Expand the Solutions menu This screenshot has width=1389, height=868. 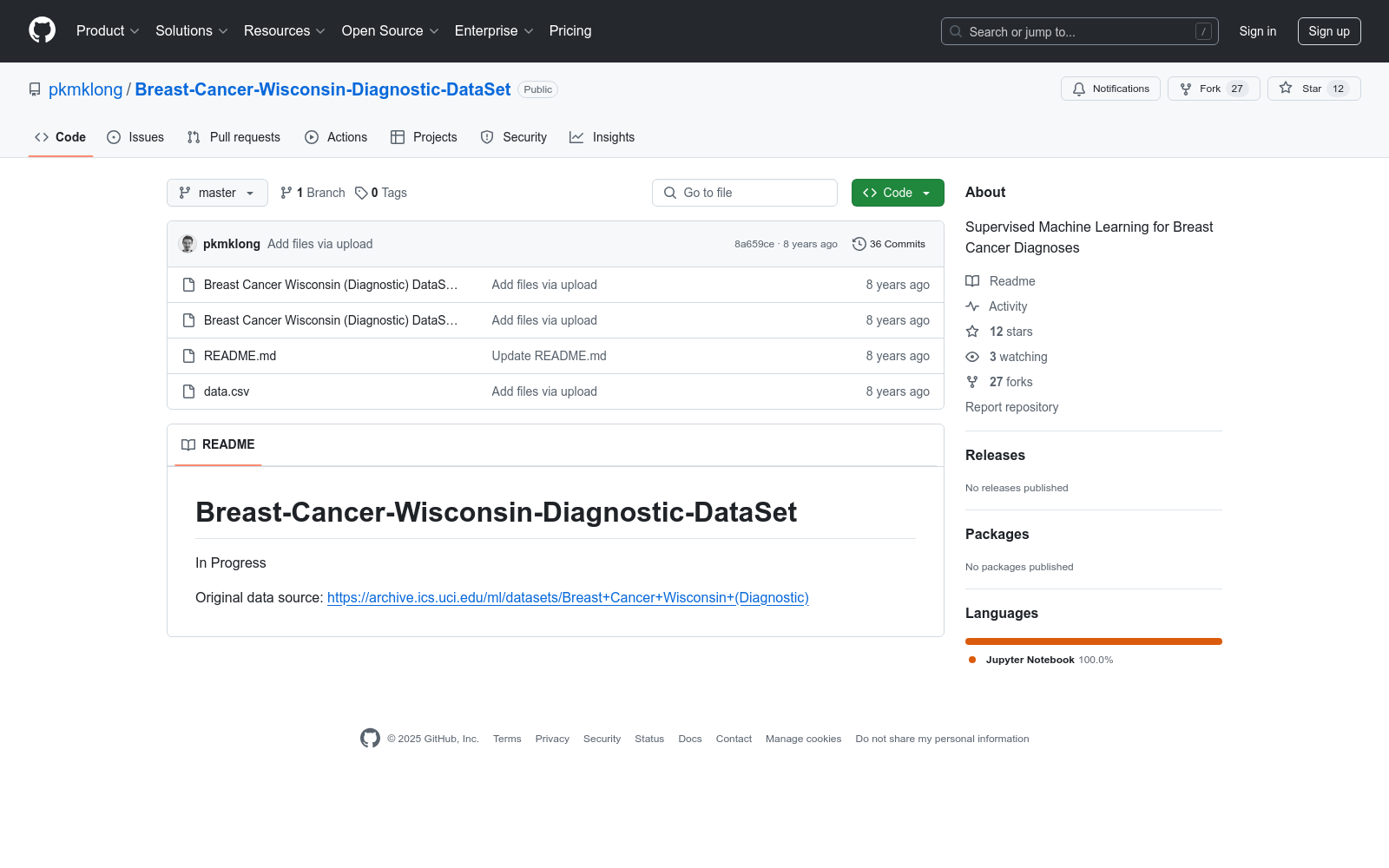coord(192,31)
